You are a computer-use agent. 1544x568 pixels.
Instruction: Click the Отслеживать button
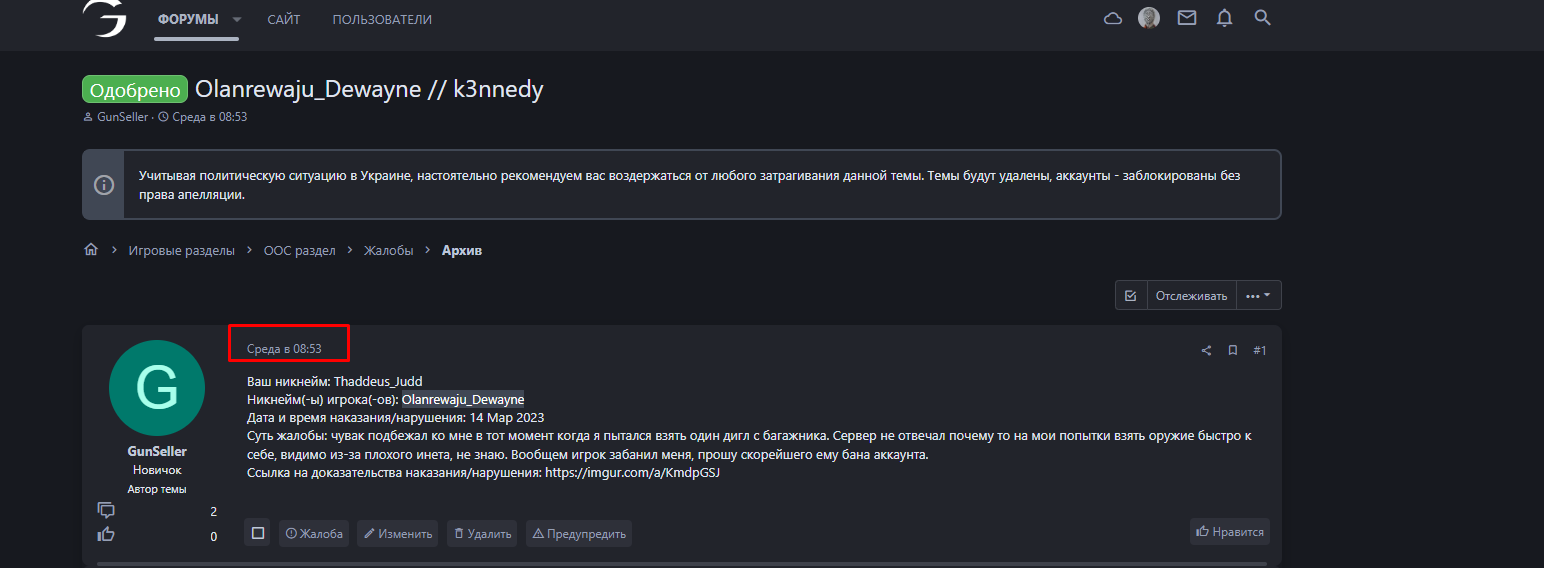pyautogui.click(x=1191, y=295)
